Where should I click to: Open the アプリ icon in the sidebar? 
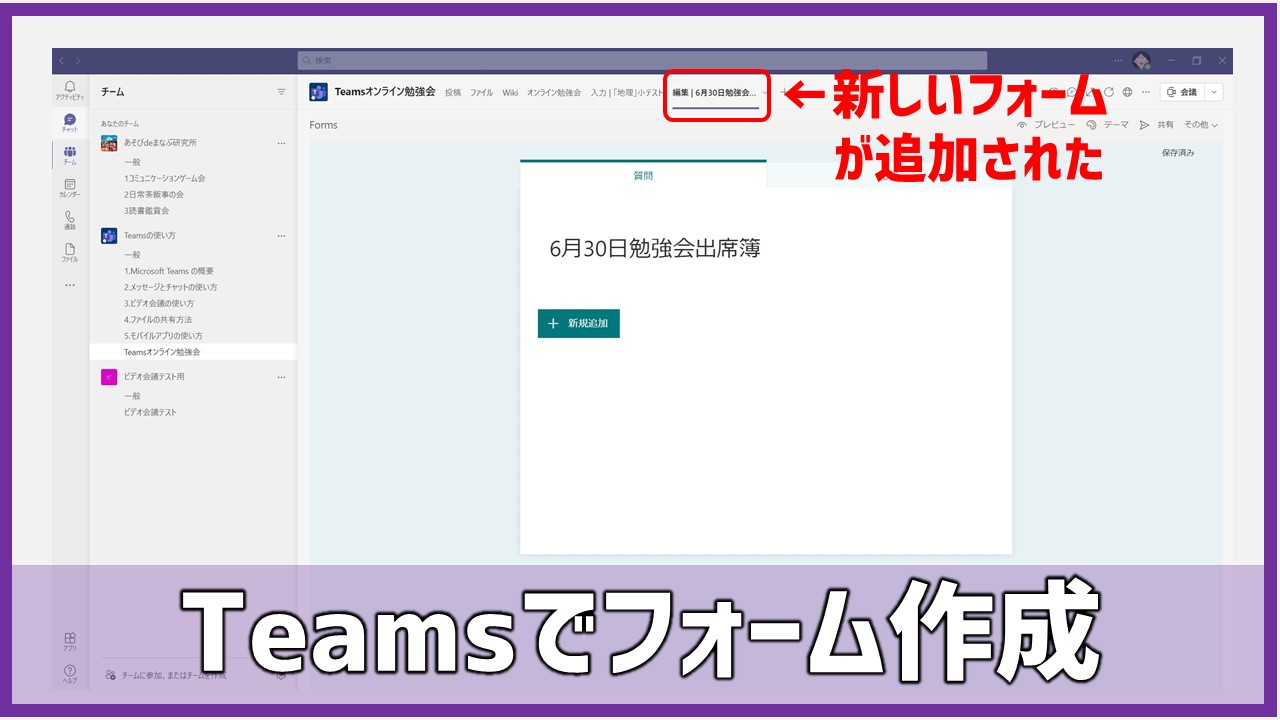point(70,641)
